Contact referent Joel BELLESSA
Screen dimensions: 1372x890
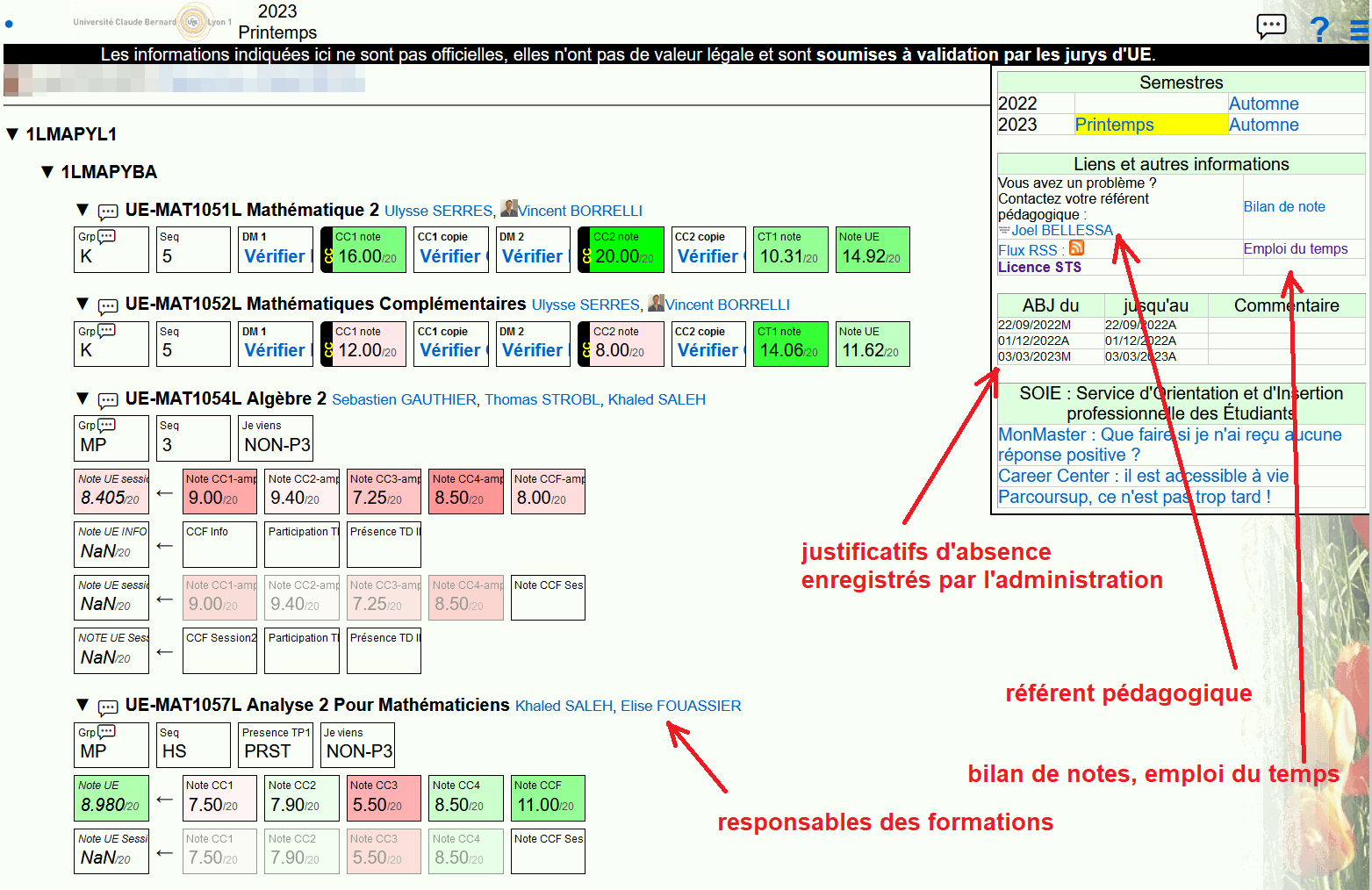coord(1061,230)
